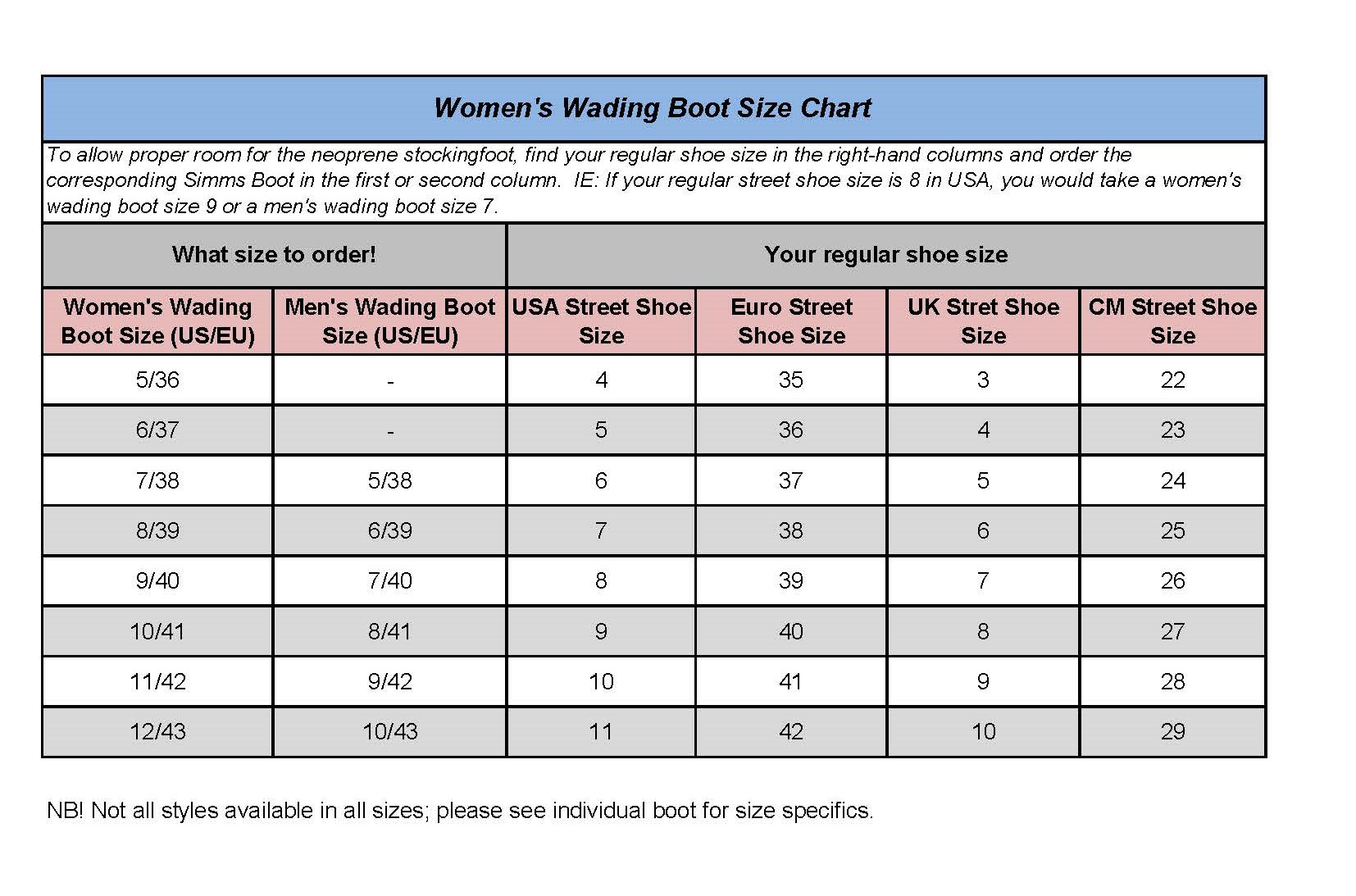Click the CM Street Shoe Size header
Screen dimensions: 1356x896
tap(1172, 321)
